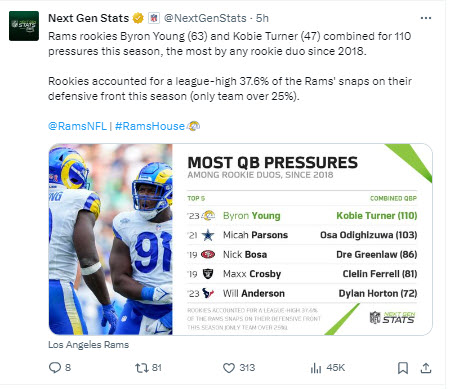
Task: Click the 81 reposts count
Action: [x=157, y=368]
